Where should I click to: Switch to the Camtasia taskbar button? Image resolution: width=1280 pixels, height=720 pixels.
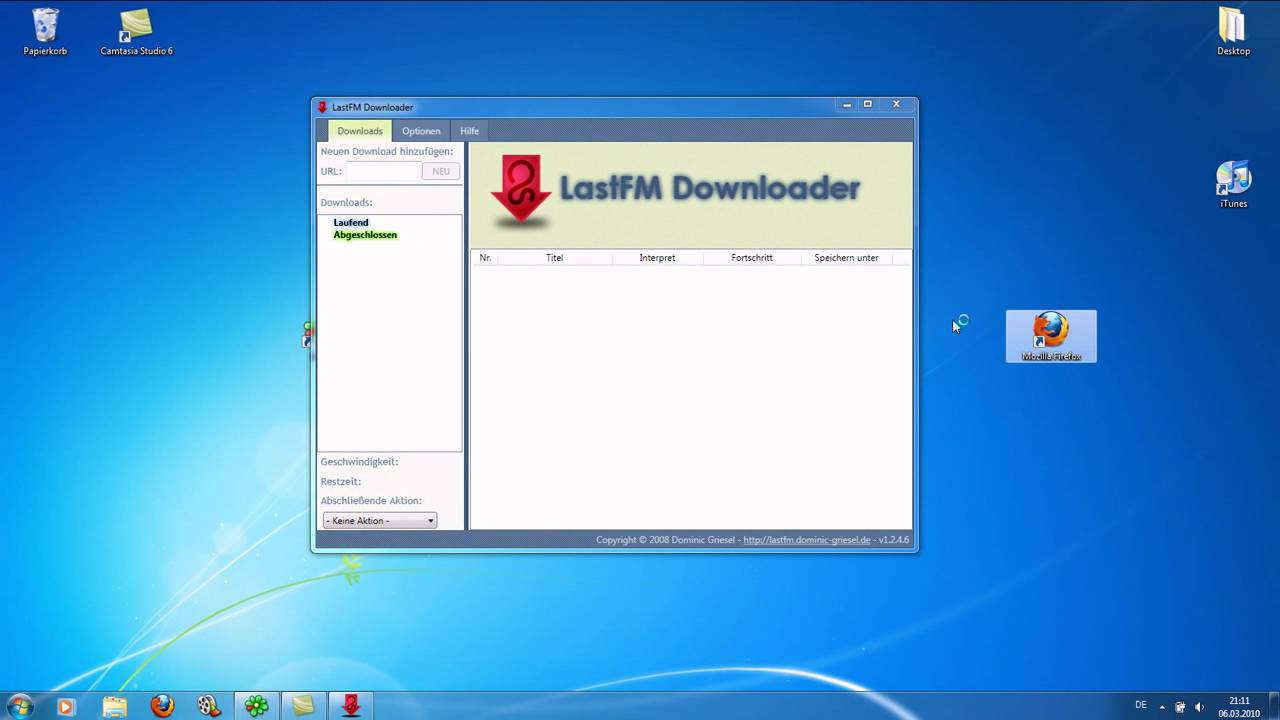point(303,706)
